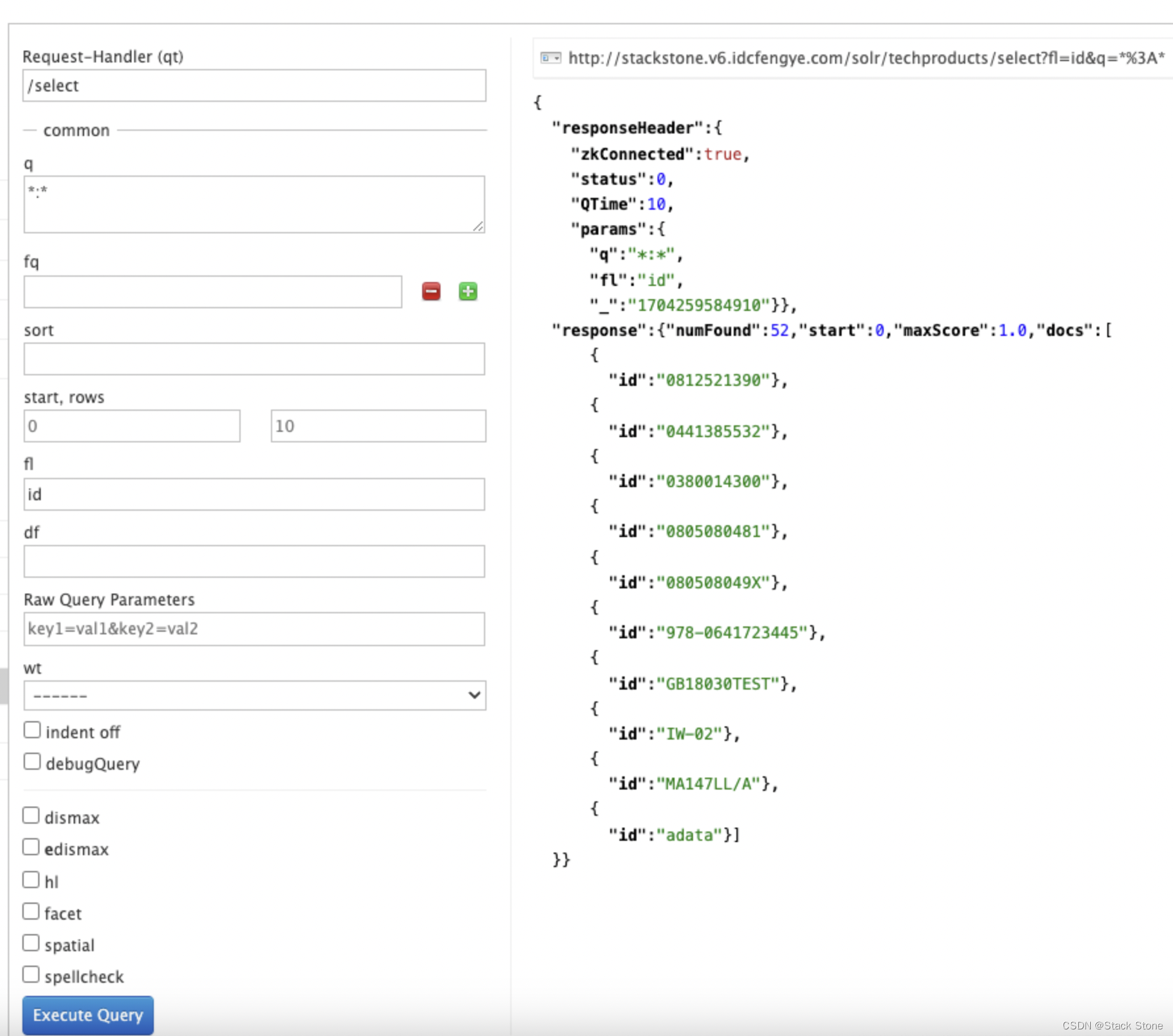Click the id value "0805080481"
The width and height of the screenshot is (1173, 1036).
713,531
